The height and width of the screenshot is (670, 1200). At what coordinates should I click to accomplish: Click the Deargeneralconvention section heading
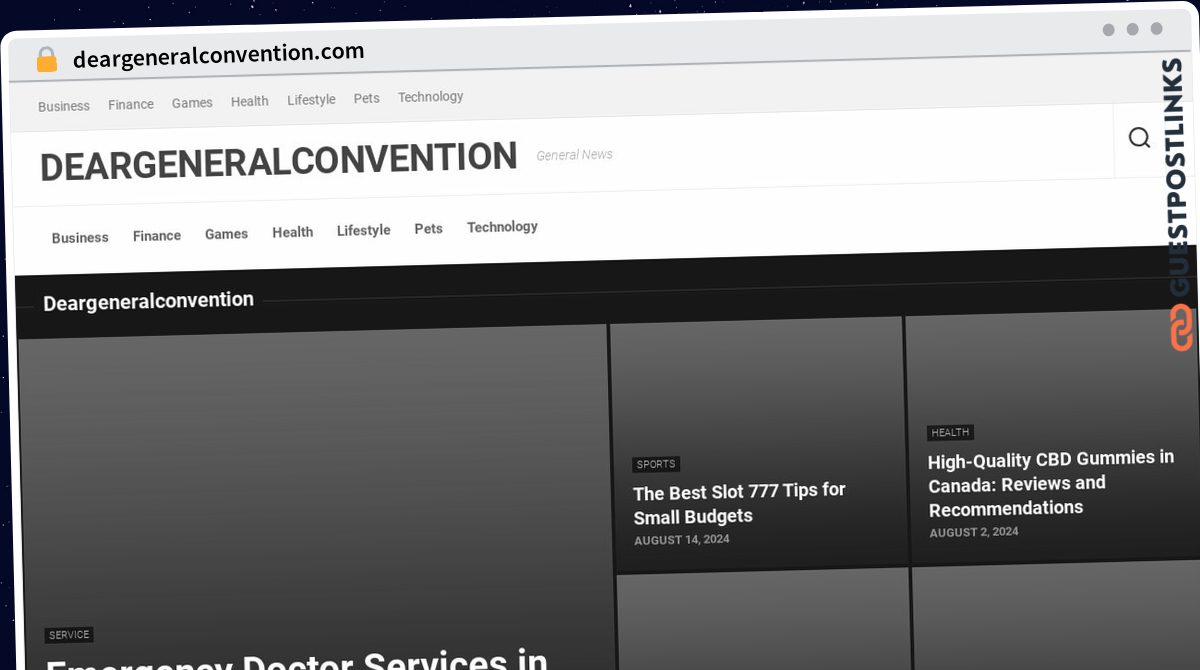click(148, 301)
